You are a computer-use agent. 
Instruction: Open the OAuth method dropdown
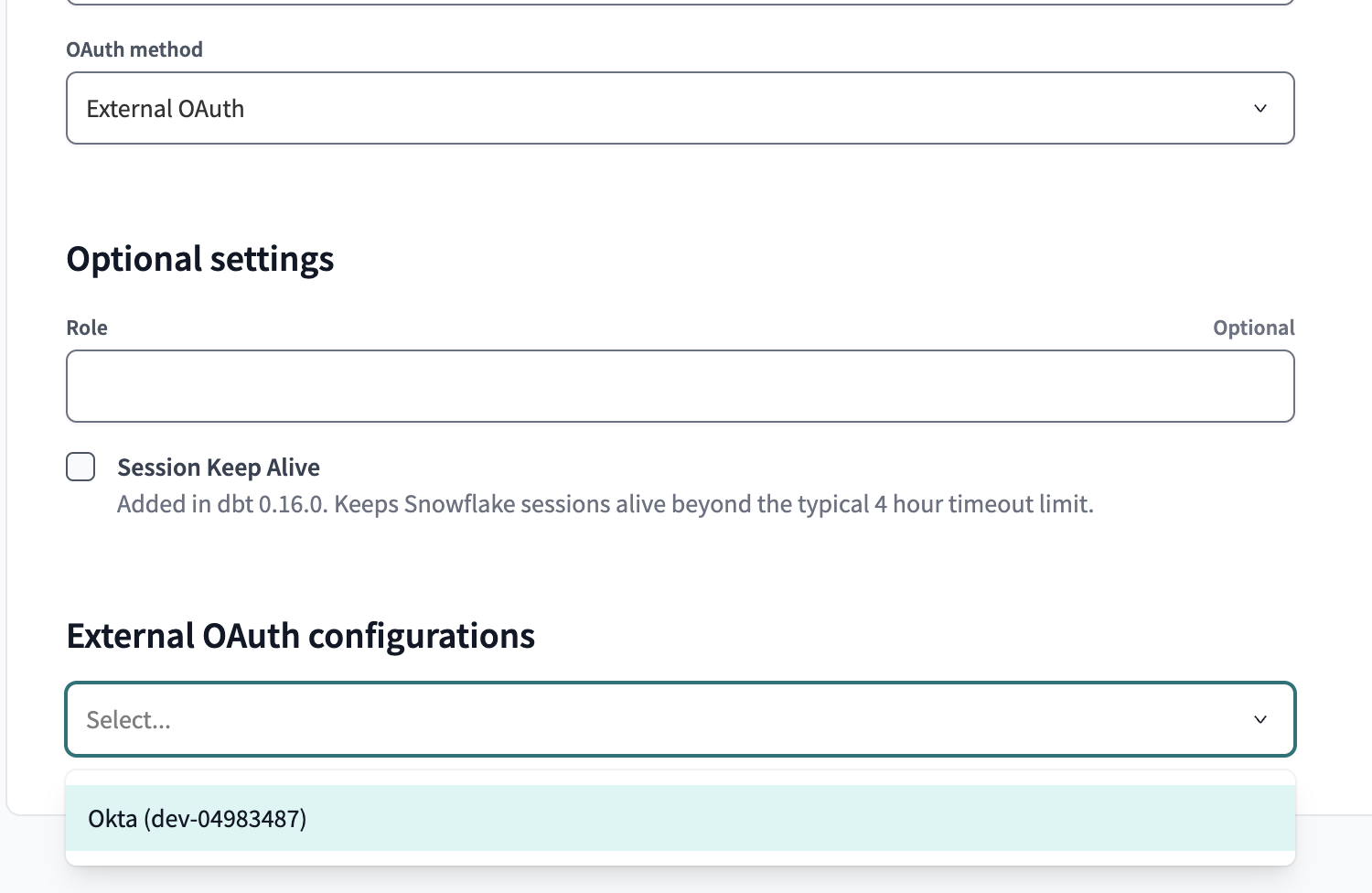[x=680, y=108]
